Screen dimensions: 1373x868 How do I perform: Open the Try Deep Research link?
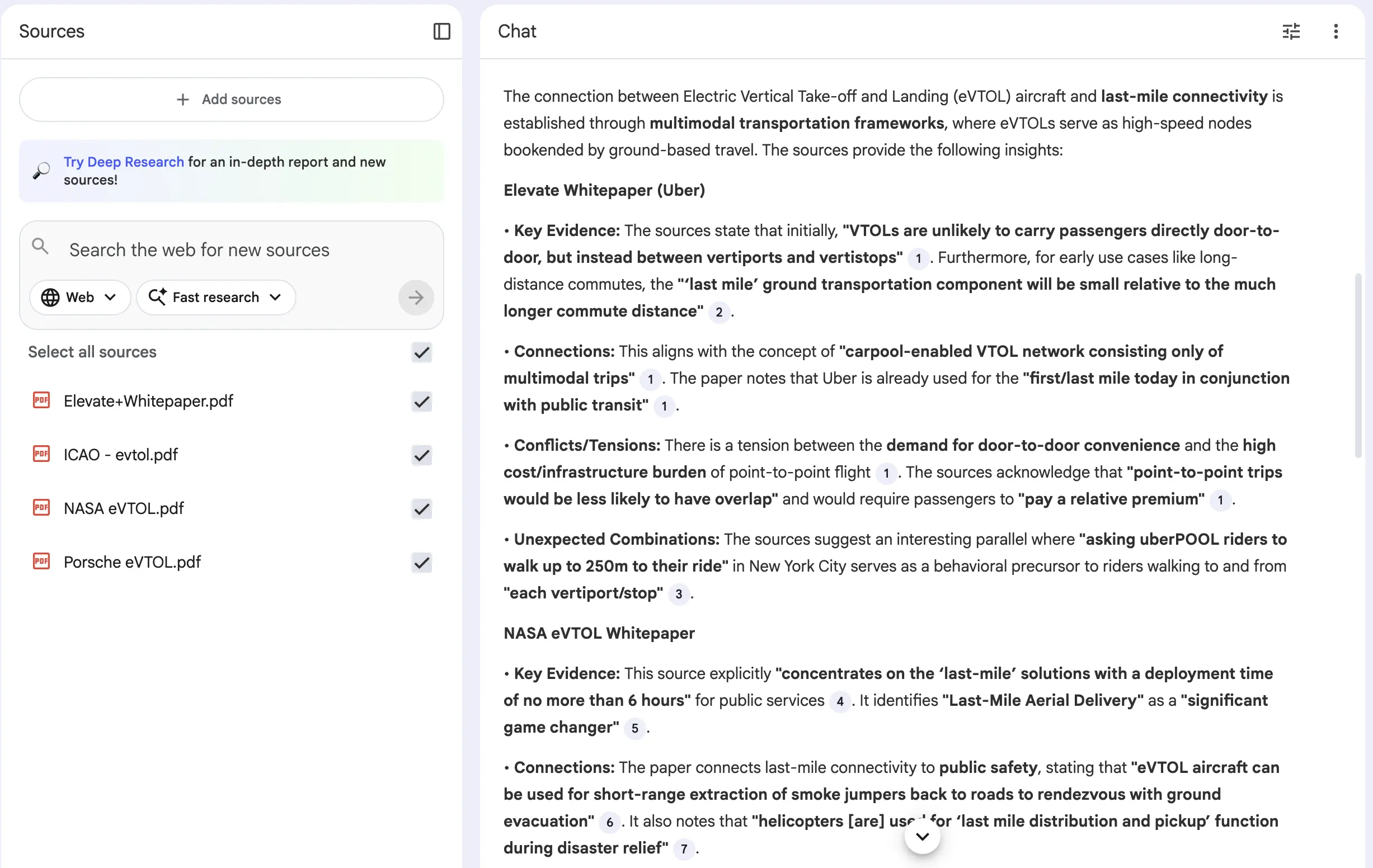[124, 162]
